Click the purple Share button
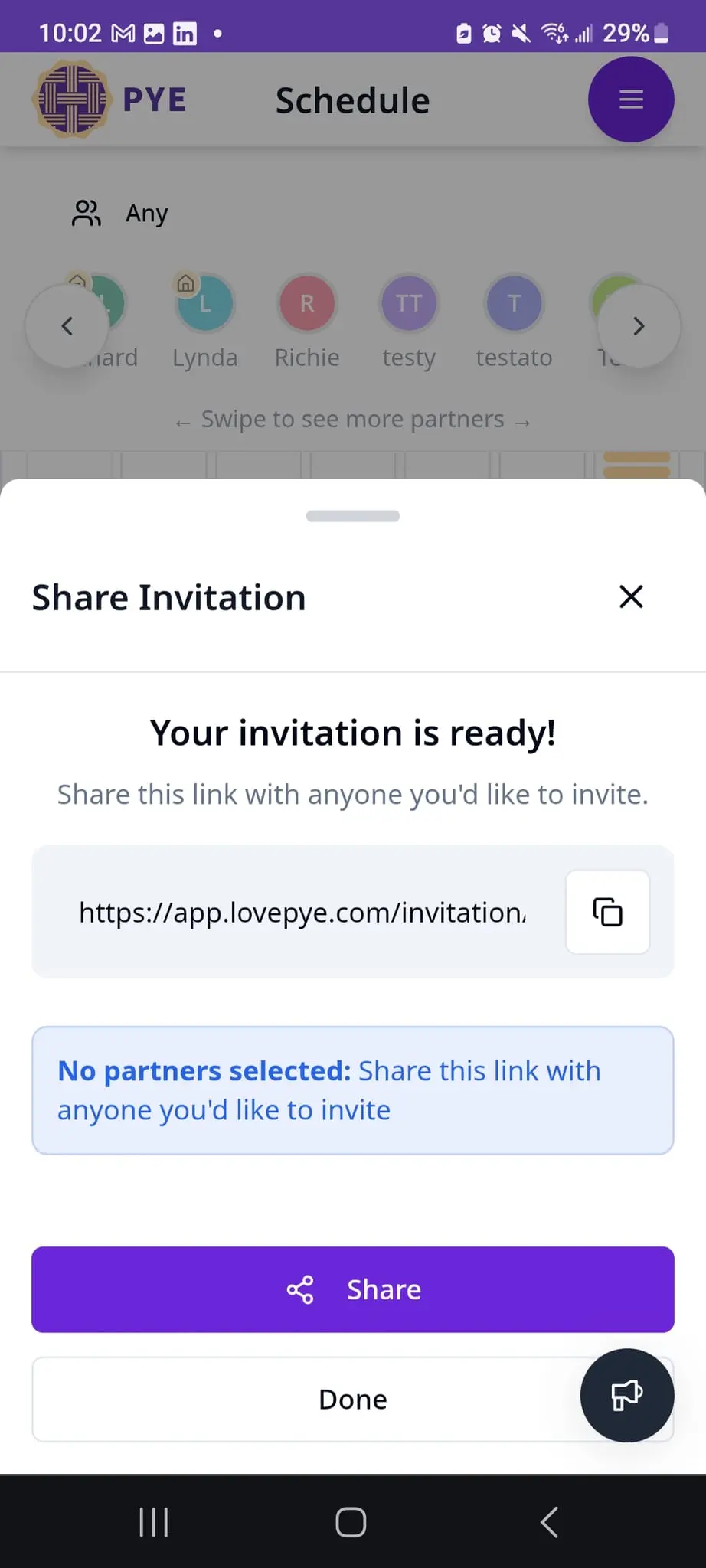Viewport: 706px width, 1568px height. tap(353, 1290)
